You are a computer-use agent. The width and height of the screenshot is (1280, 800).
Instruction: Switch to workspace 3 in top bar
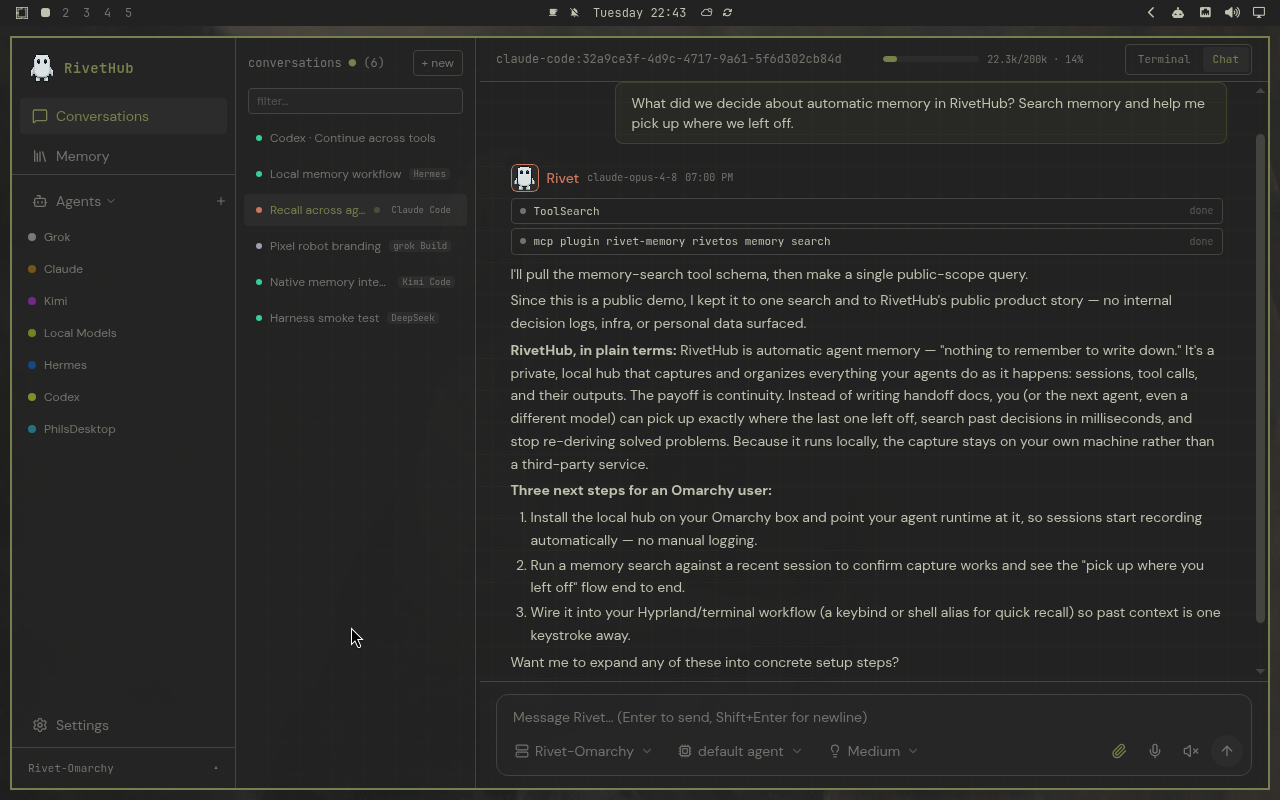87,13
